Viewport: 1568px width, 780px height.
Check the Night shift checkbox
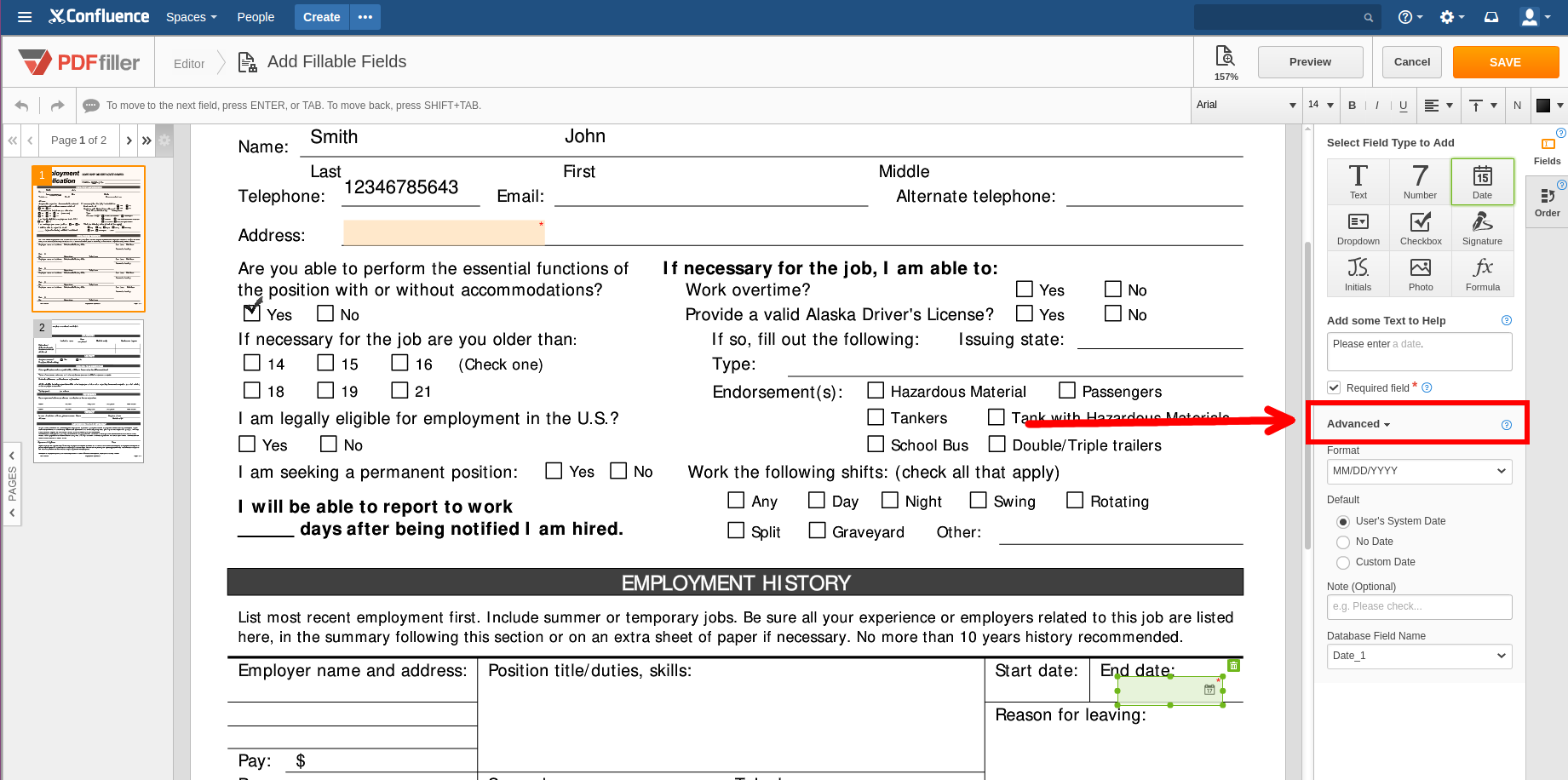889,500
